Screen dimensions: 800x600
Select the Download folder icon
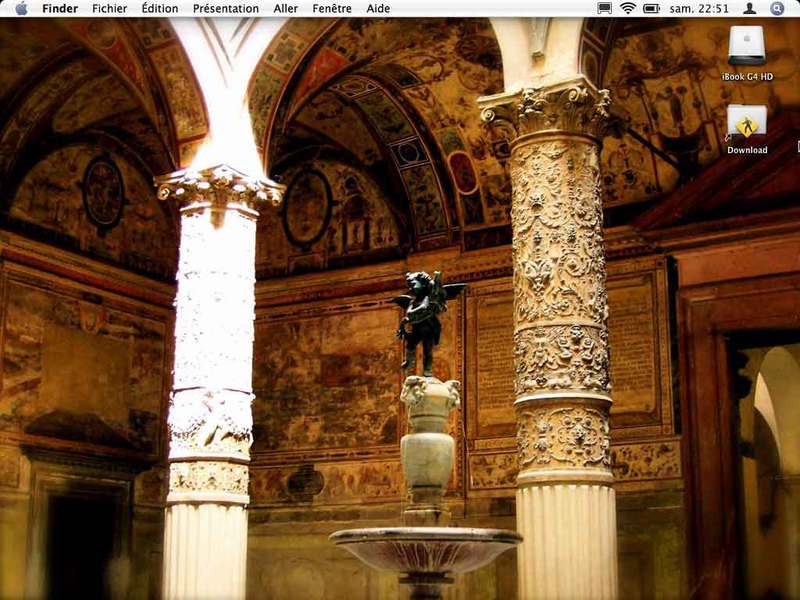[747, 121]
